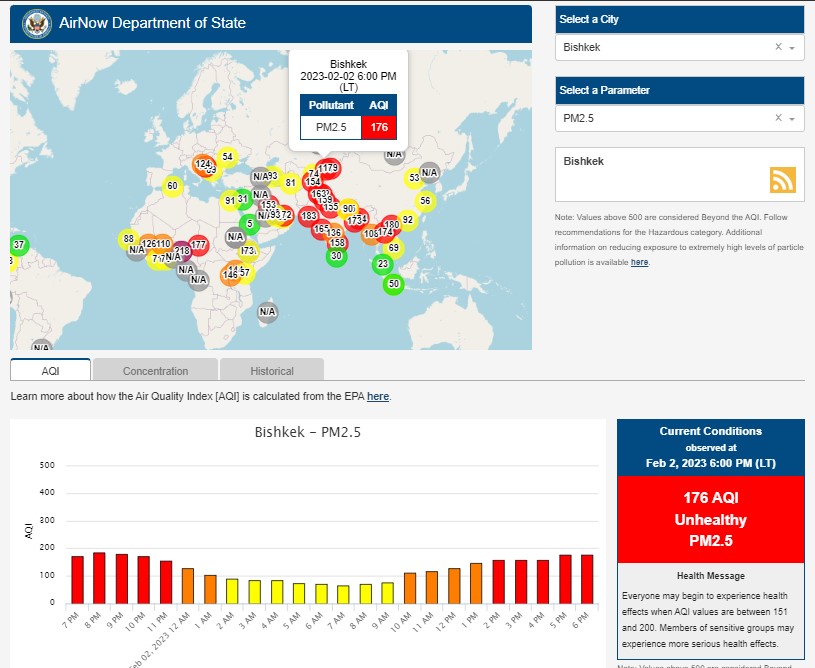
Task: Select the green map marker showing 50
Action: pos(394,284)
